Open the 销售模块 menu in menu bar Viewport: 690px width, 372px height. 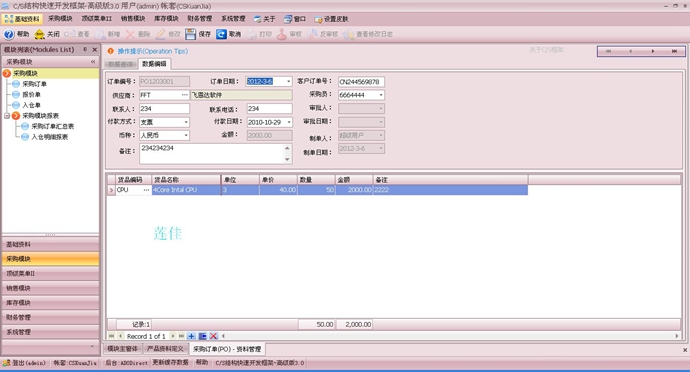click(133, 18)
